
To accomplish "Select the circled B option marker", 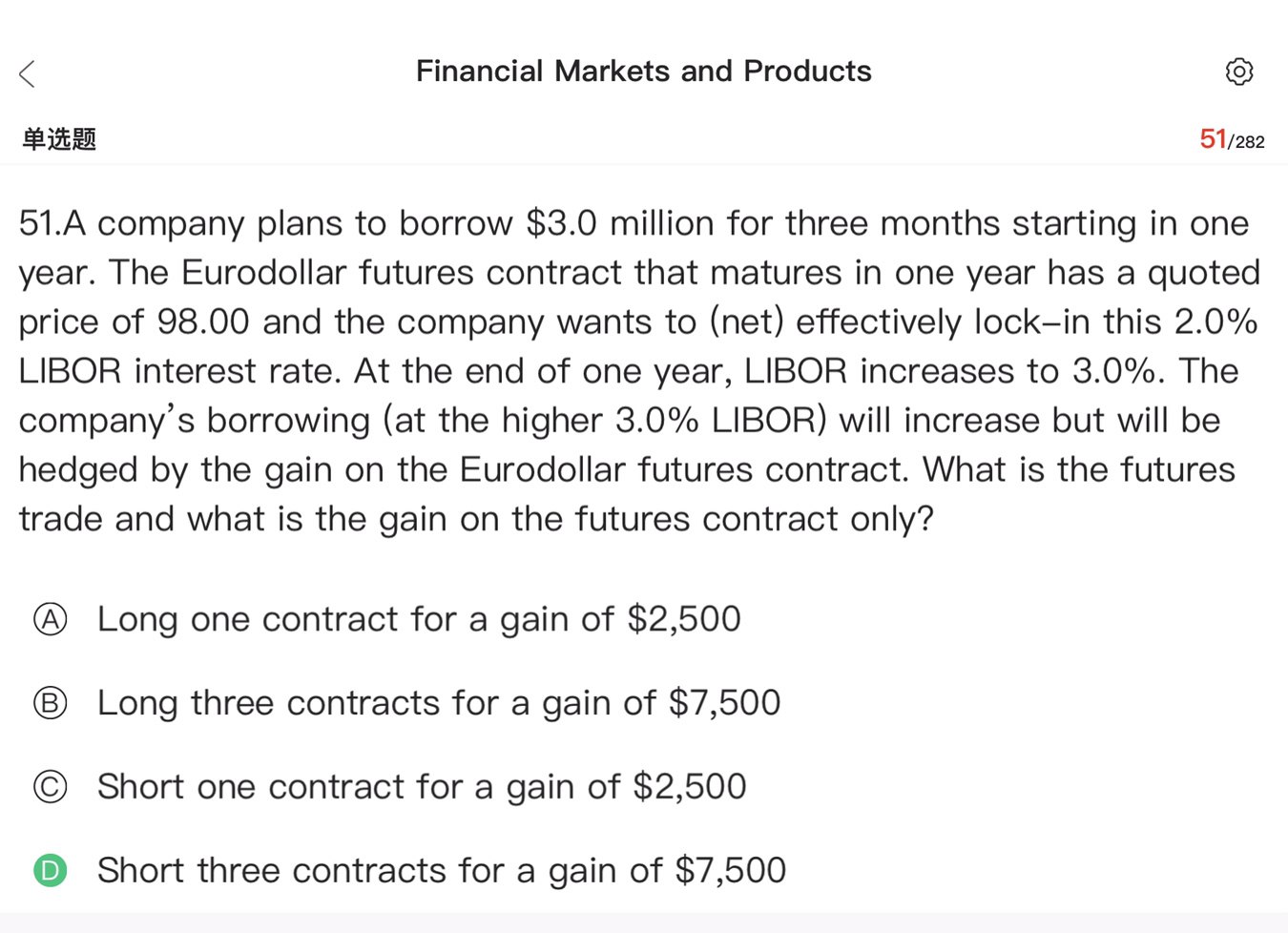I will (x=51, y=703).
